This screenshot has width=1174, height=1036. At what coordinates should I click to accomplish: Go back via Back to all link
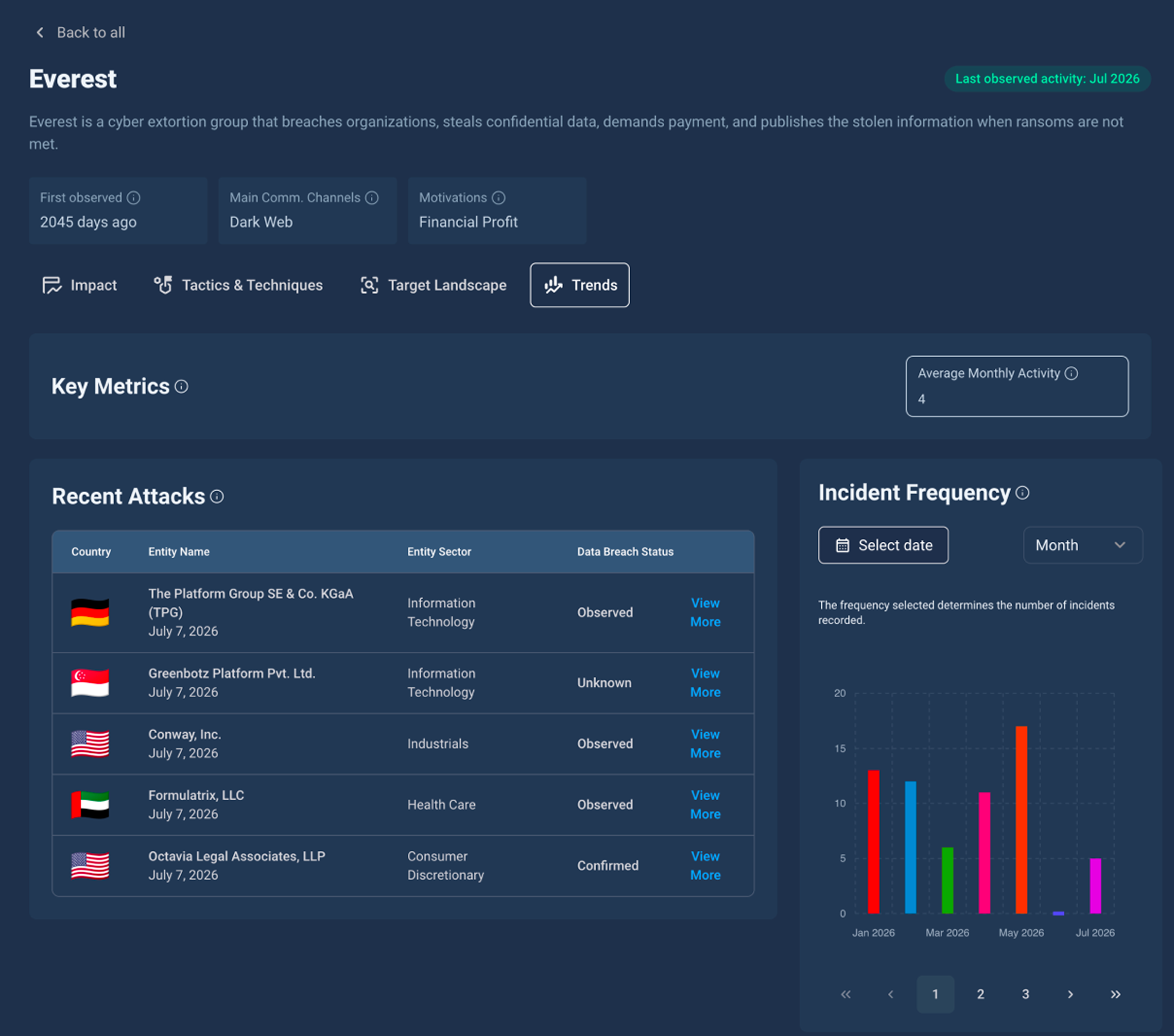80,32
